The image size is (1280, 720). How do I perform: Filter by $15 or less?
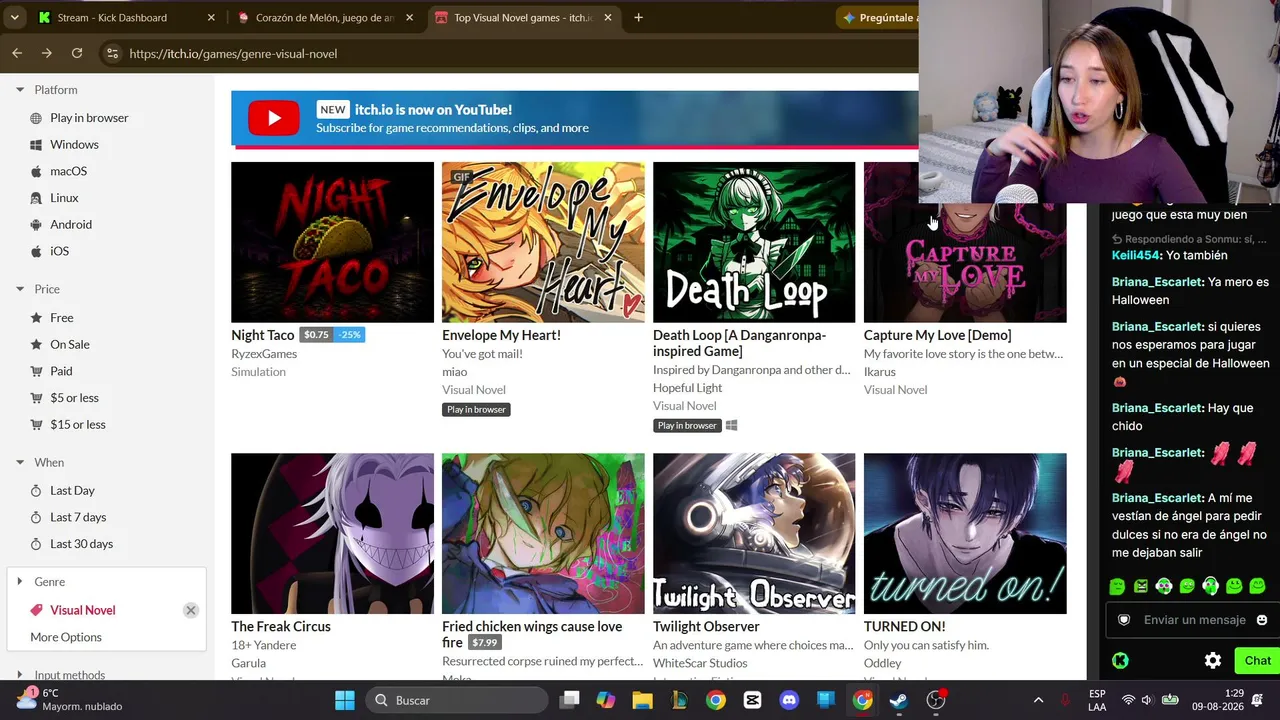tap(78, 424)
